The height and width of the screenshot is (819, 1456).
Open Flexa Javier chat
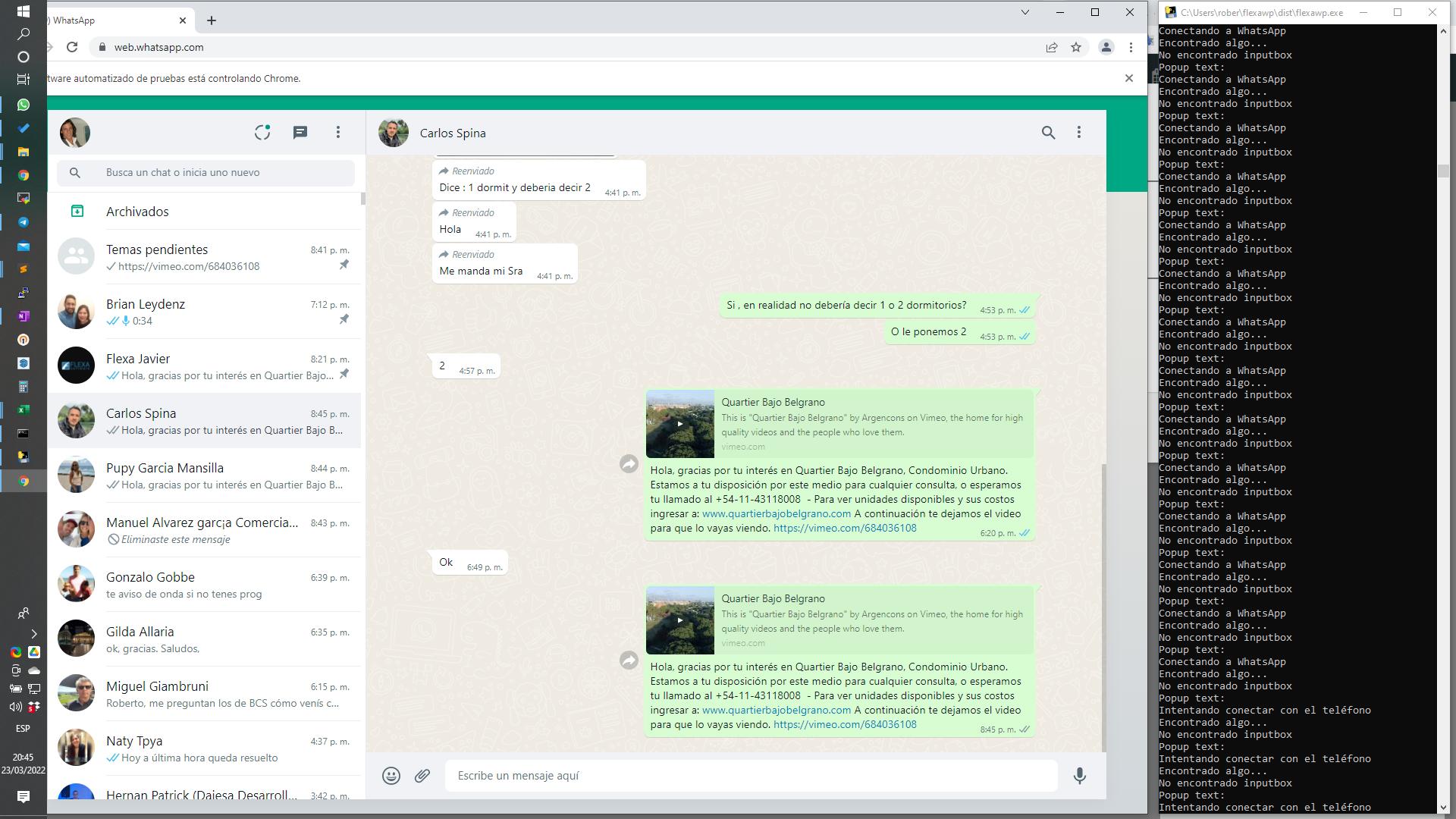point(205,366)
